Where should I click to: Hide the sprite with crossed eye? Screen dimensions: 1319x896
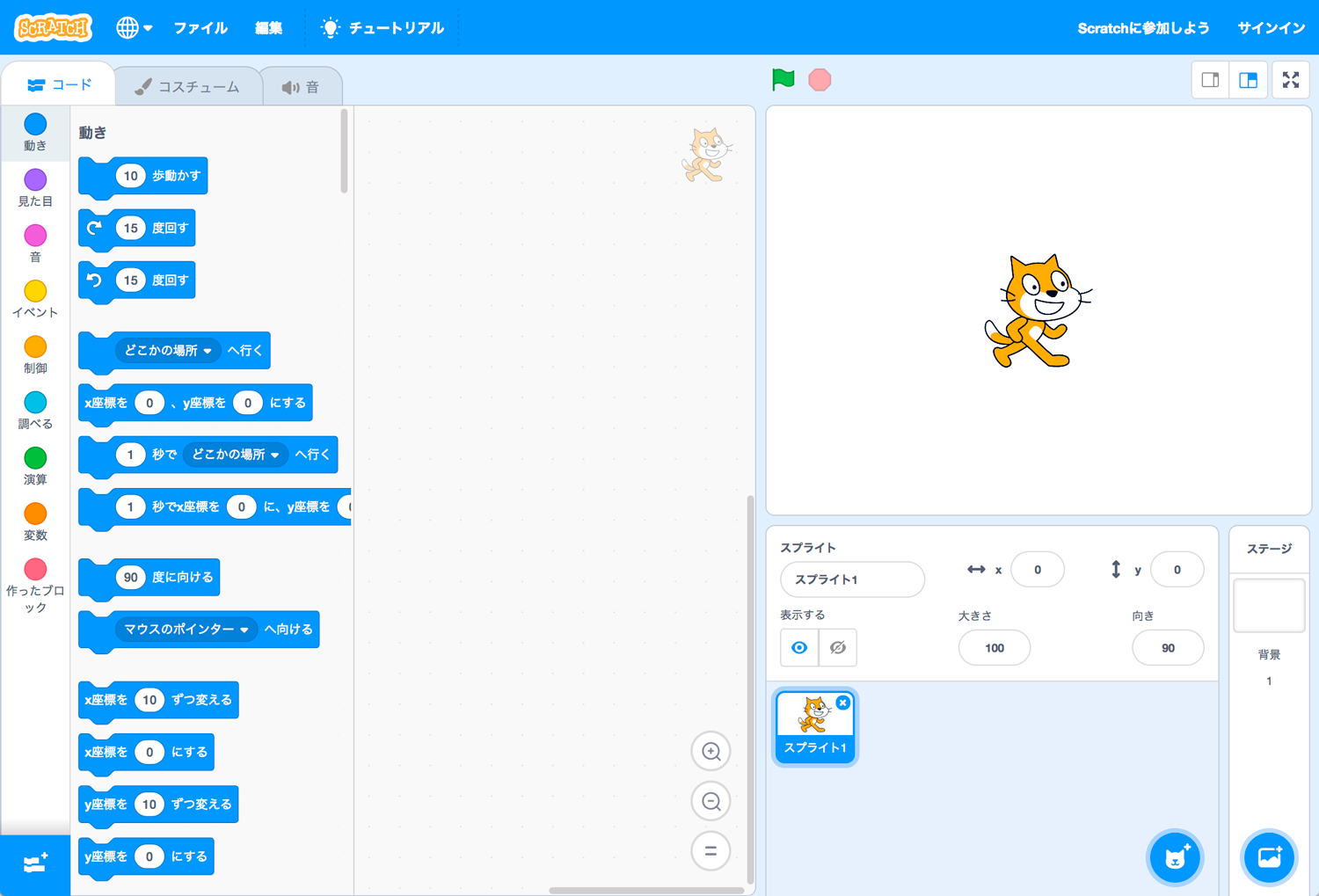(837, 648)
